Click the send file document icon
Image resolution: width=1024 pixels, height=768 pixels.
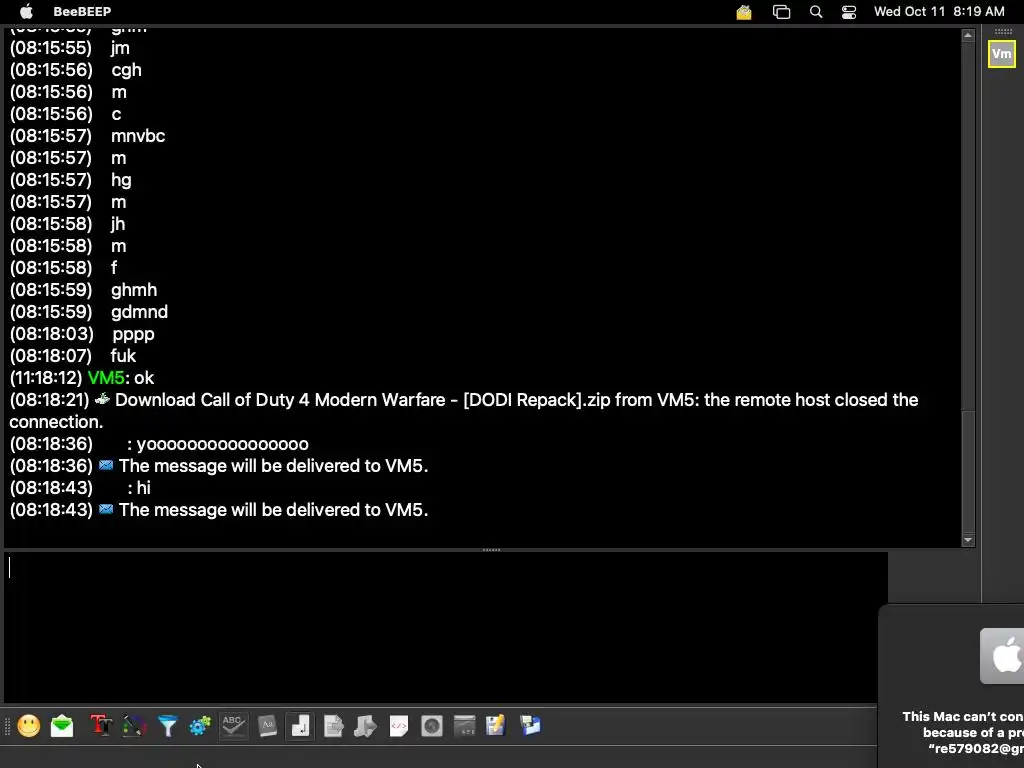tap(333, 726)
